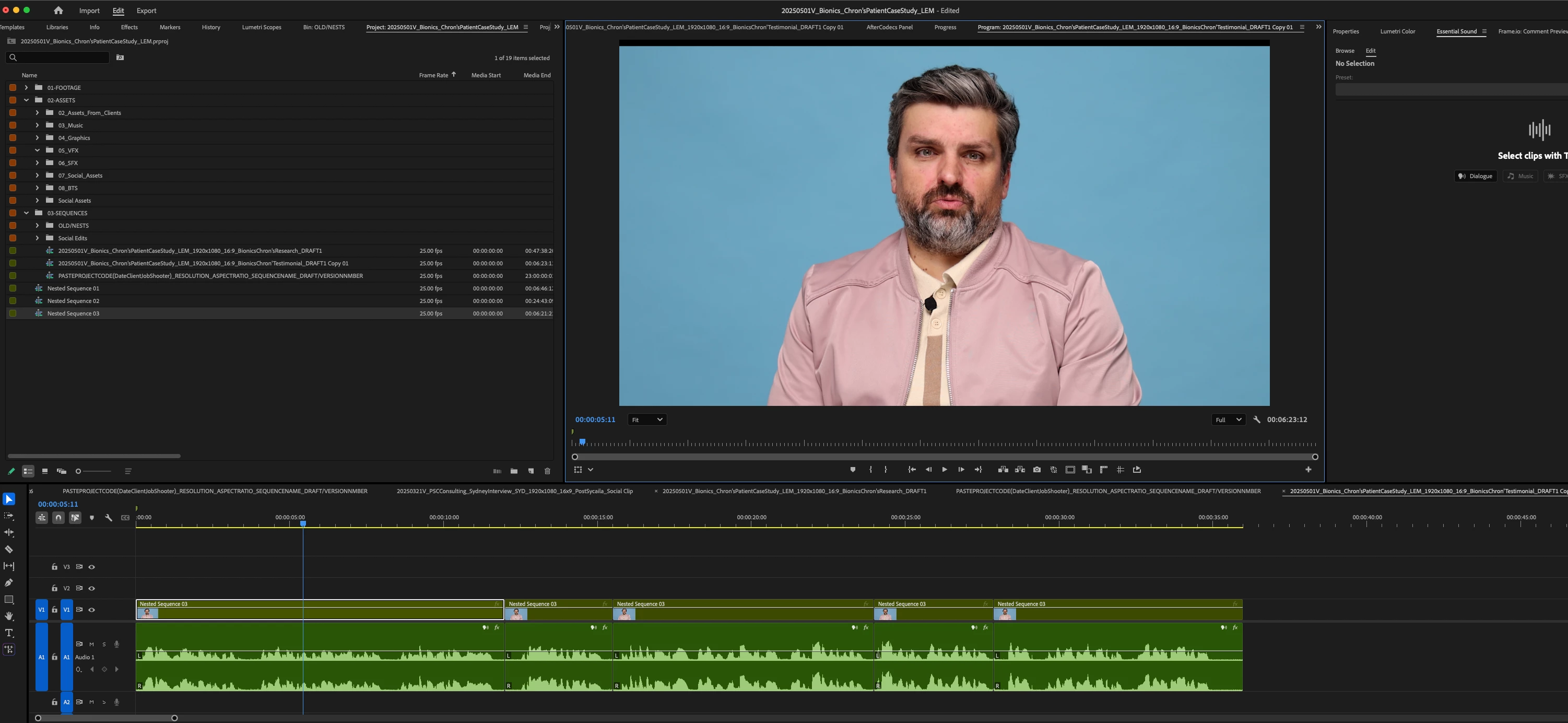The width and height of the screenshot is (1568, 723).
Task: Toggle the V3 track lock
Action: [54, 567]
